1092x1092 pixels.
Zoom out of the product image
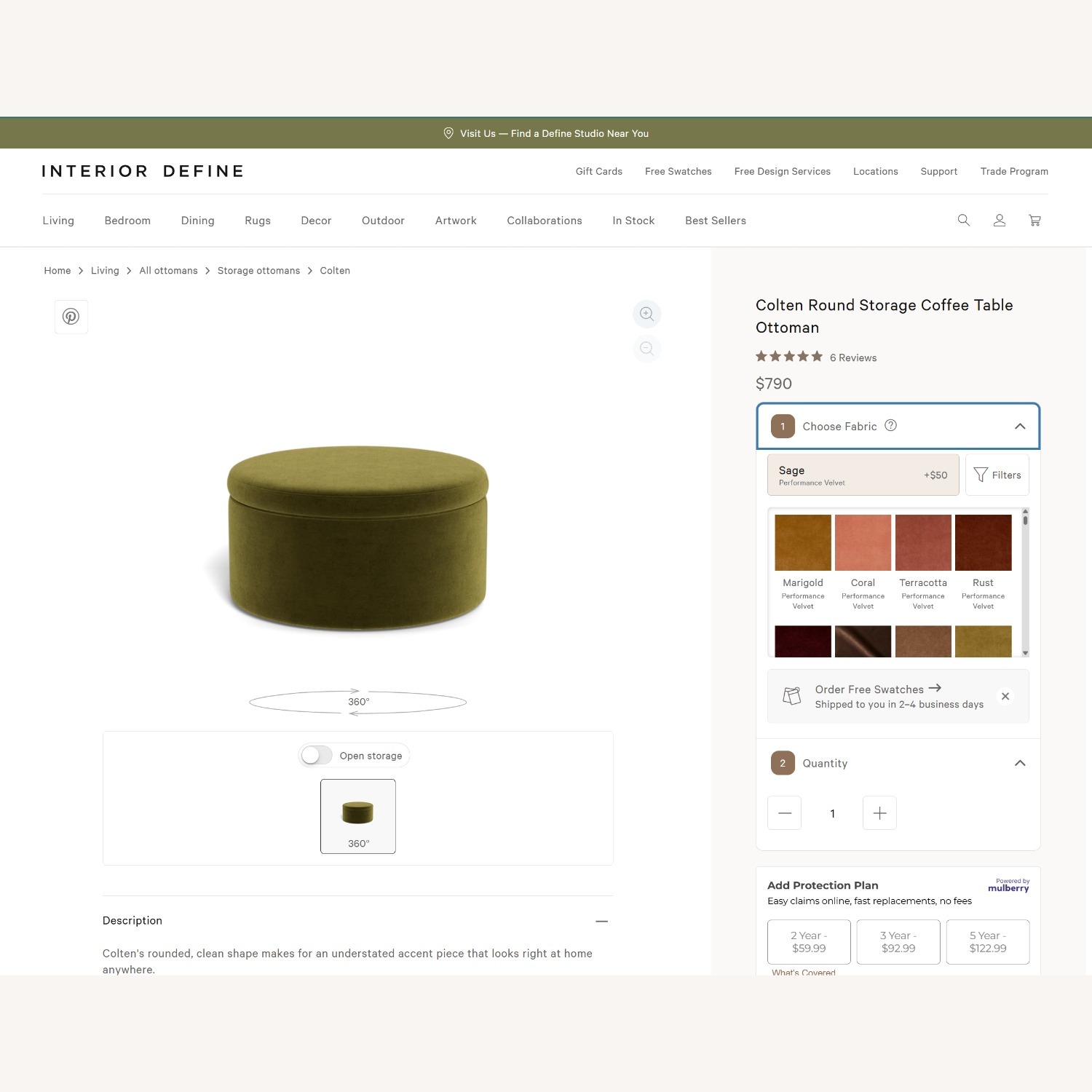point(646,348)
